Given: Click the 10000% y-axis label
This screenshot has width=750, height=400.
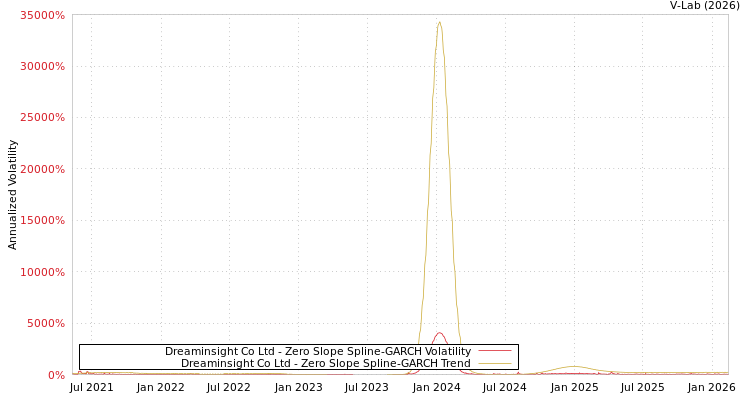Looking at the screenshot, I should 42,272.
